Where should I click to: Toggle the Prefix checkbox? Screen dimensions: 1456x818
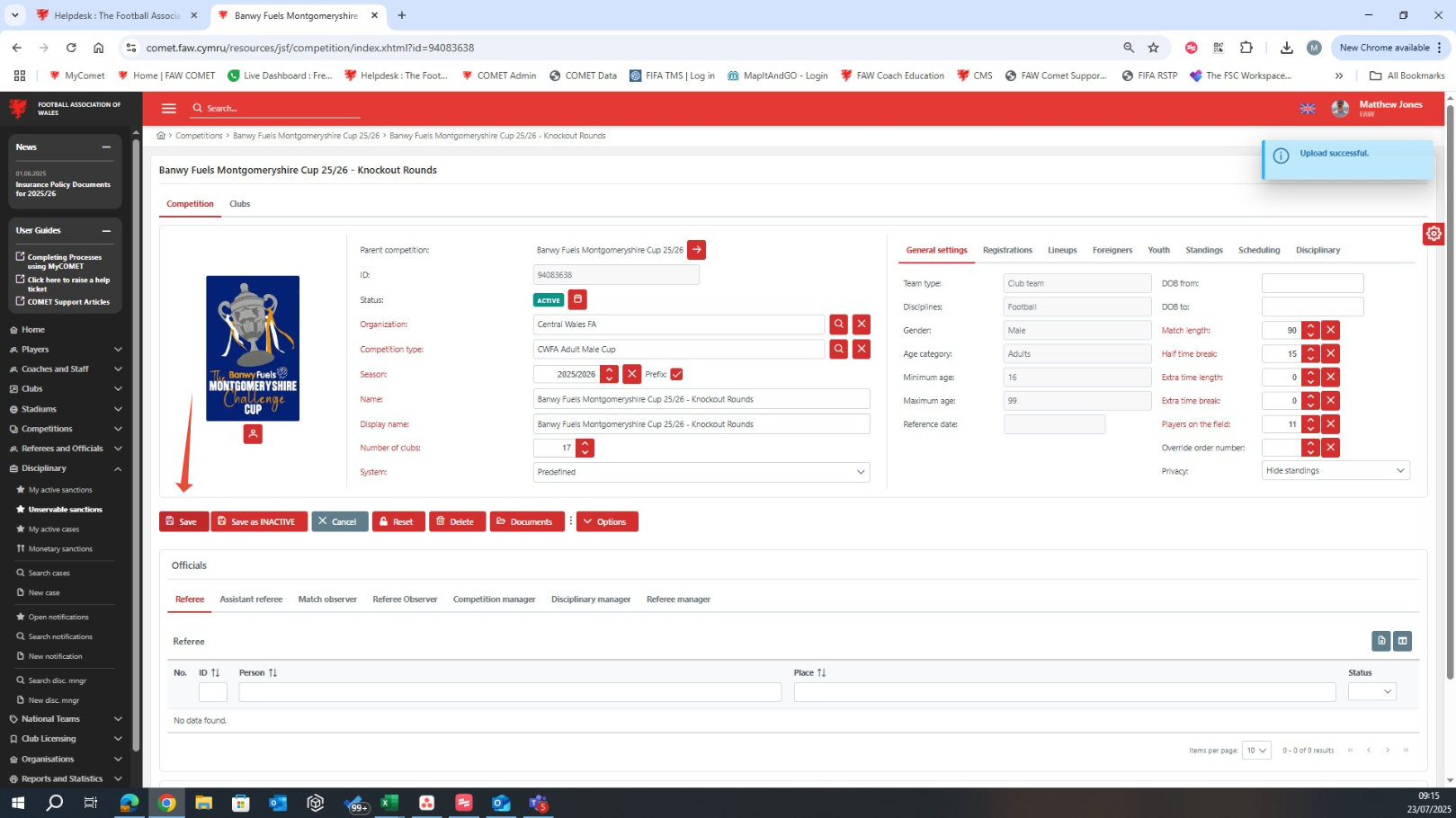tap(676, 374)
